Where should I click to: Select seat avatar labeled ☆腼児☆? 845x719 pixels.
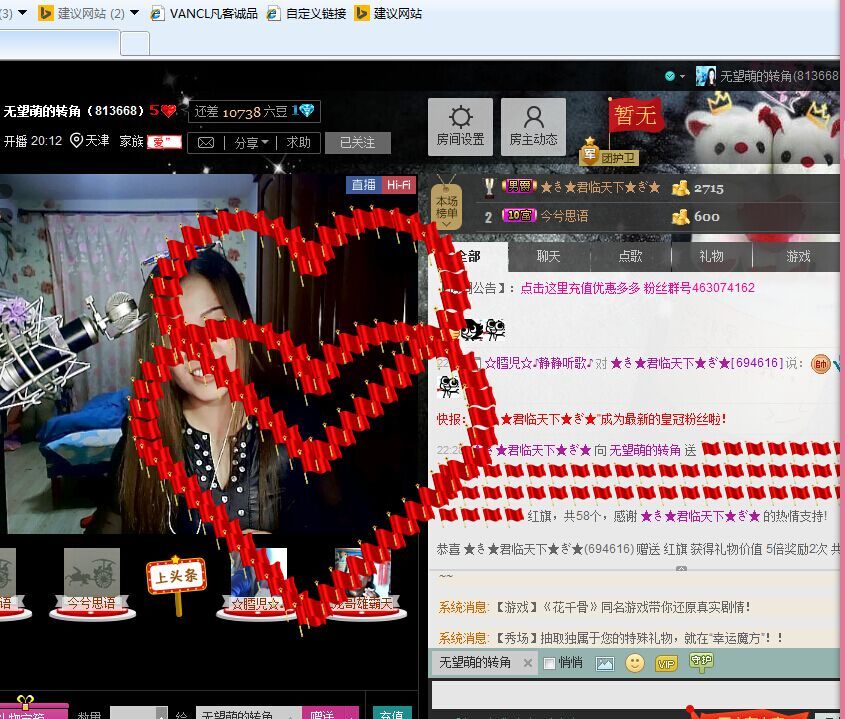(258, 585)
